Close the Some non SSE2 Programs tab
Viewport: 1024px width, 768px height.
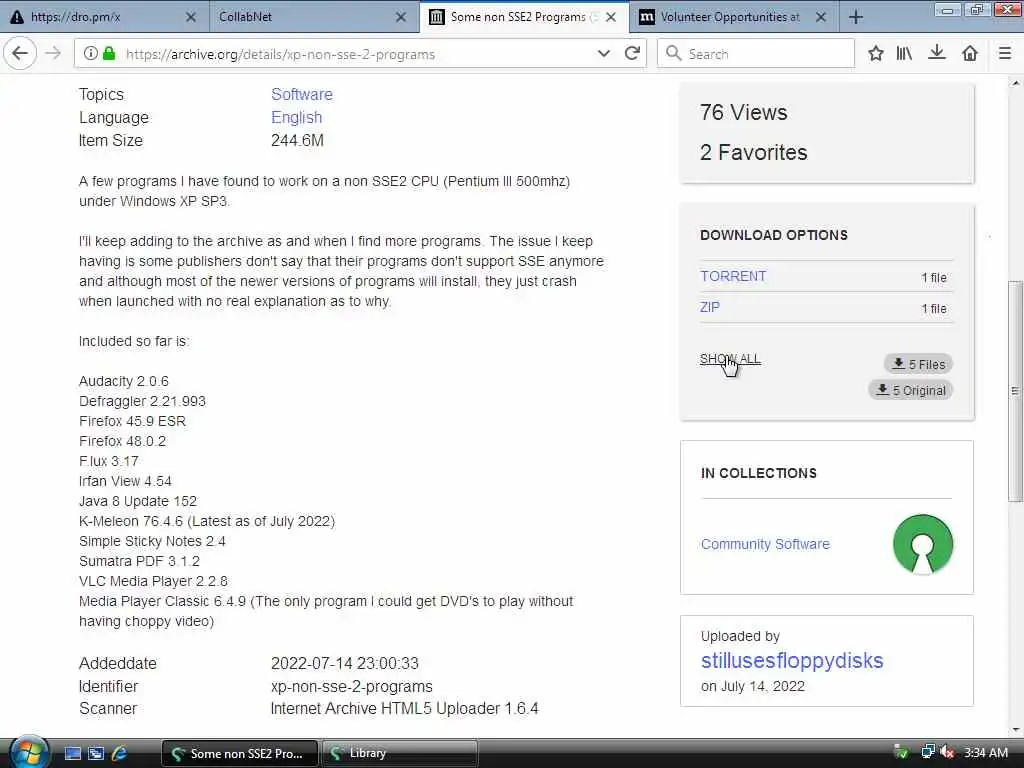click(x=611, y=18)
